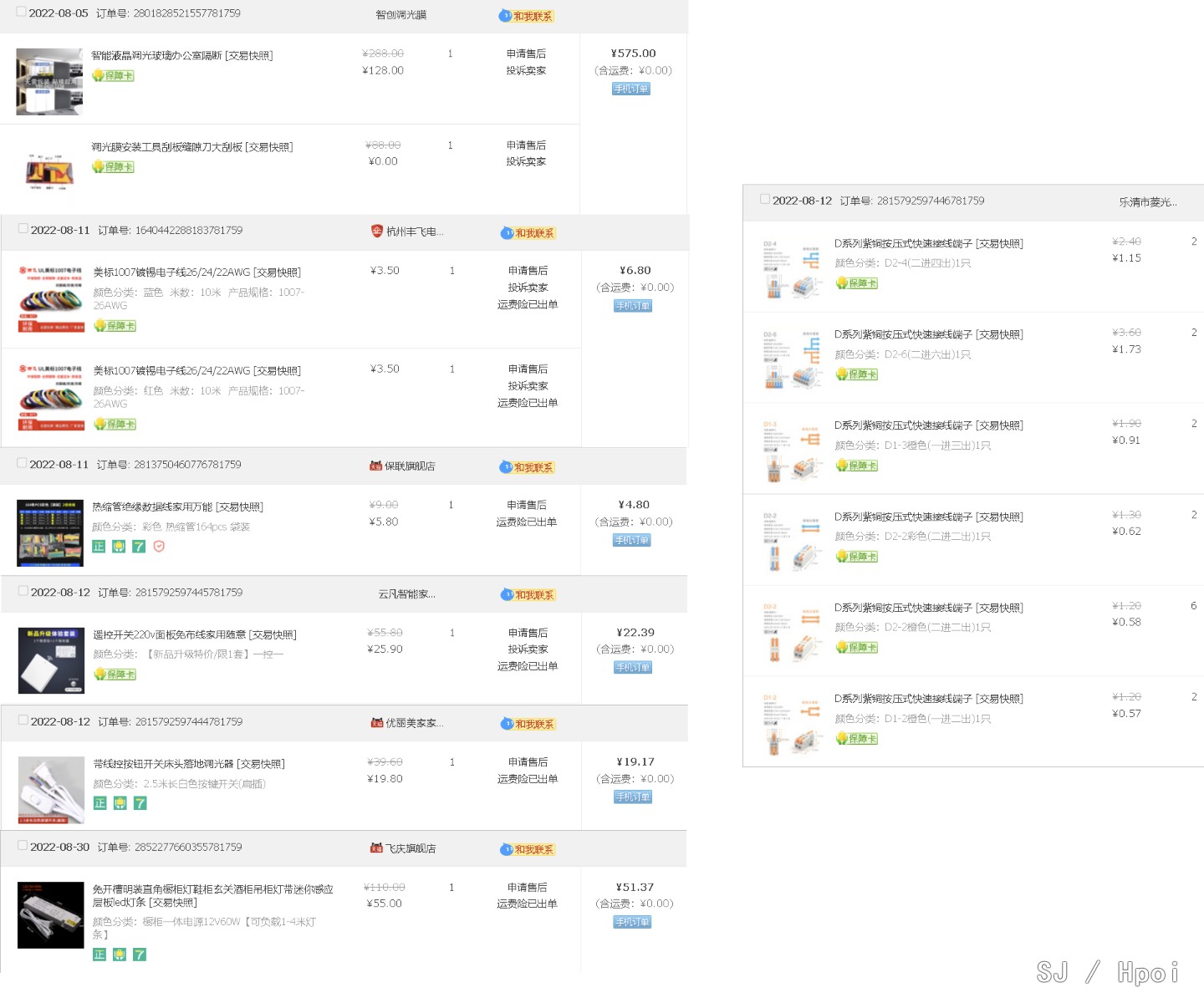Click 保障卡 badge under 智能液晶调光玻璃 item
1204x1003 pixels.
click(x=113, y=75)
